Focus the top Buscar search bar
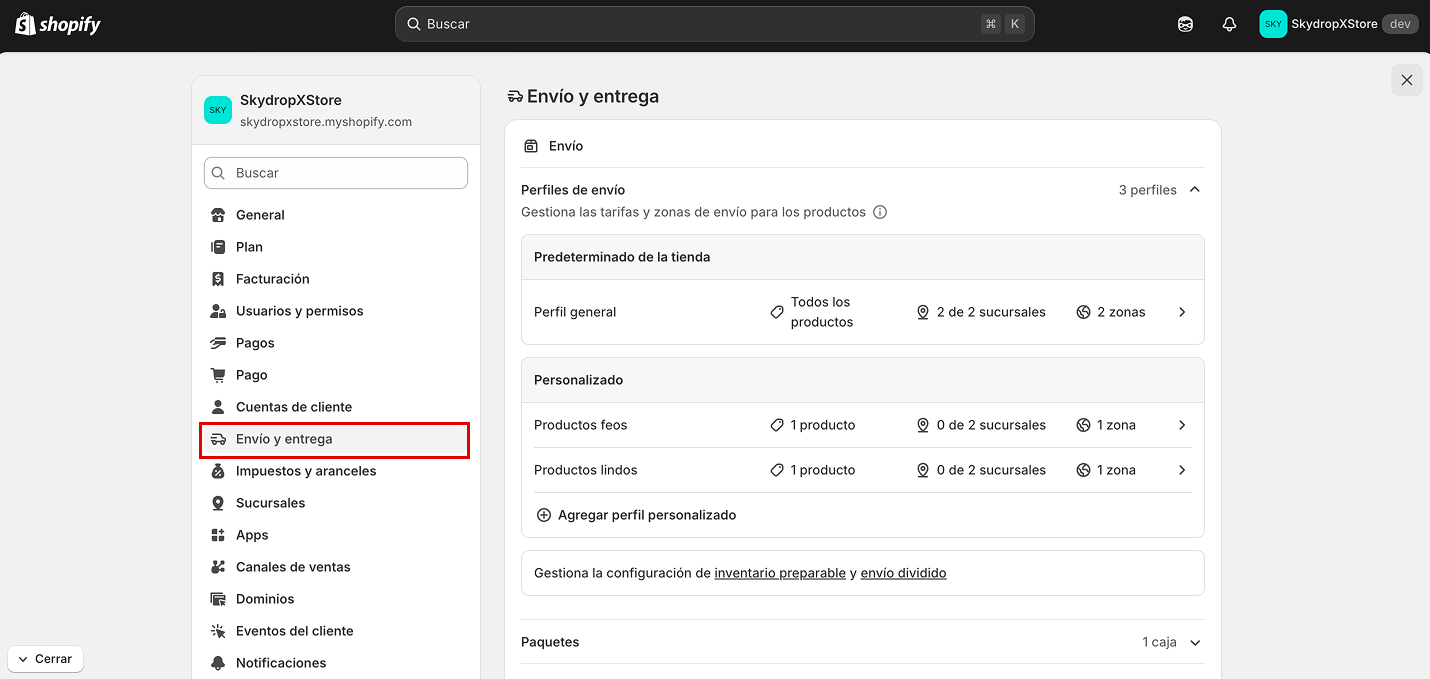Image resolution: width=1430 pixels, height=679 pixels. (x=715, y=24)
